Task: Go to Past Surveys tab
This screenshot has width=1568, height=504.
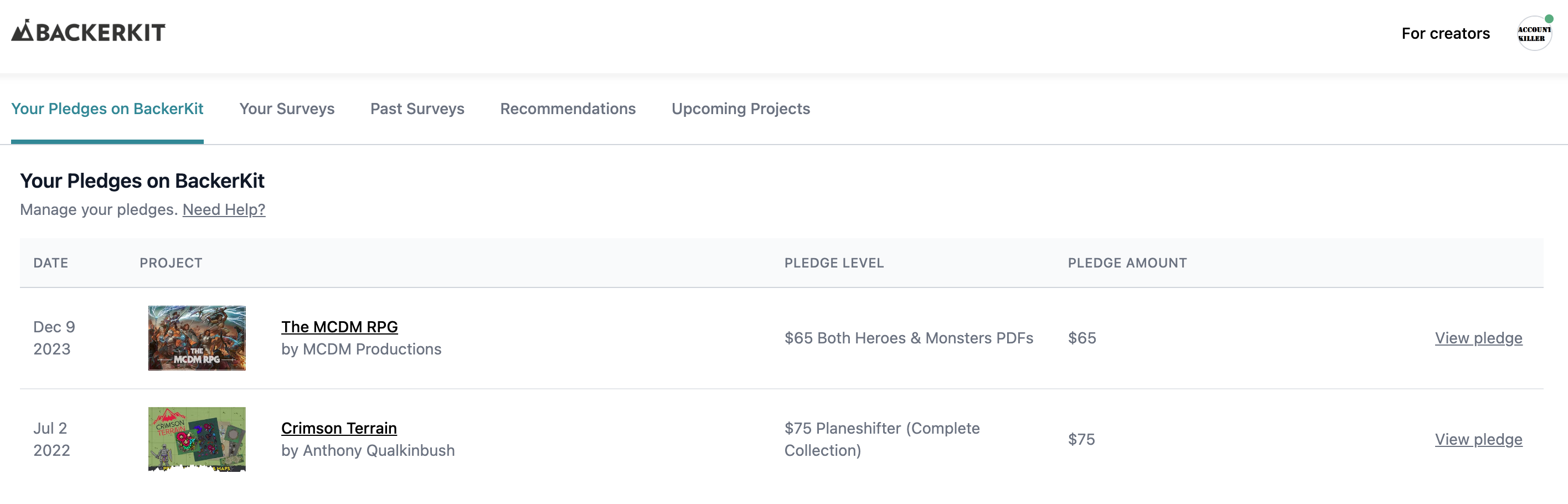Action: (417, 109)
